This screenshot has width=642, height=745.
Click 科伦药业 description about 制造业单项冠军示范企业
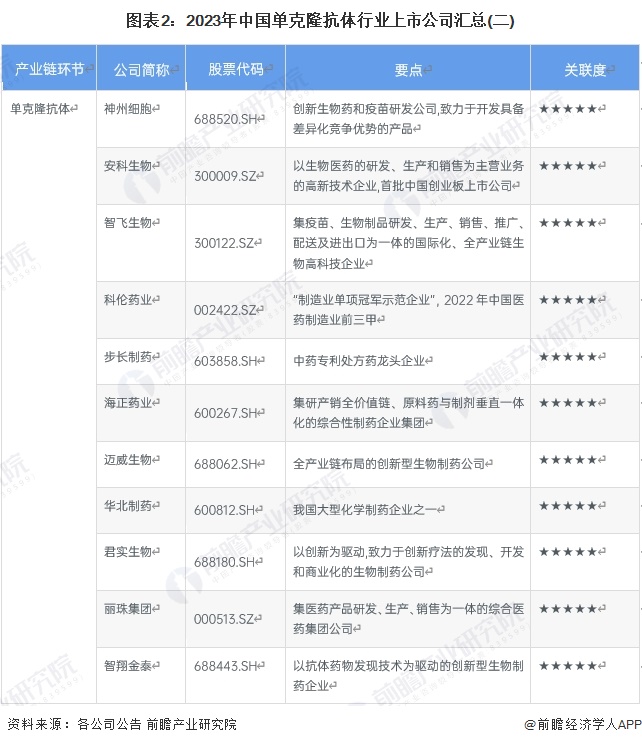coord(408,310)
